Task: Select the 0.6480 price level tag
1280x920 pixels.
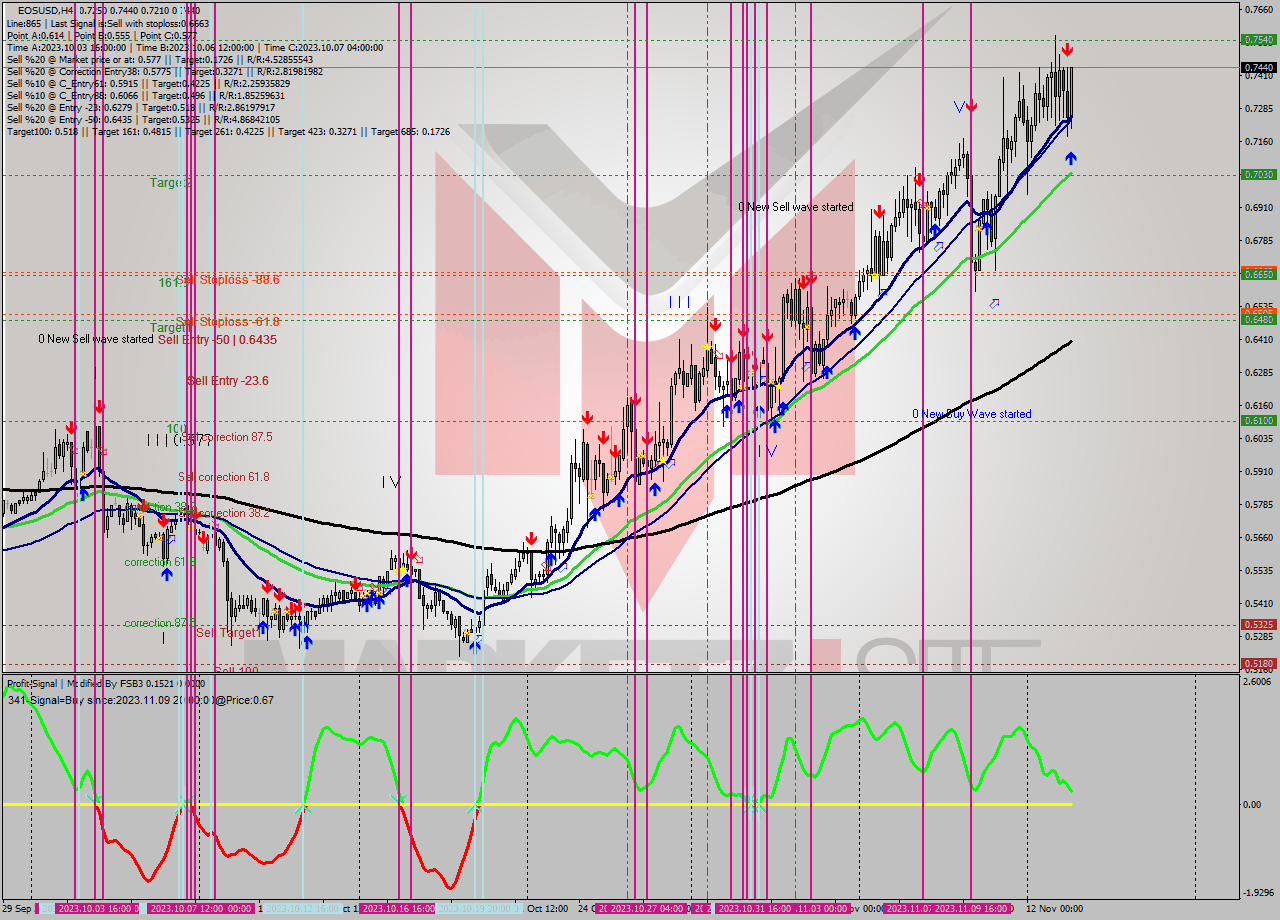Action: pos(1258,319)
